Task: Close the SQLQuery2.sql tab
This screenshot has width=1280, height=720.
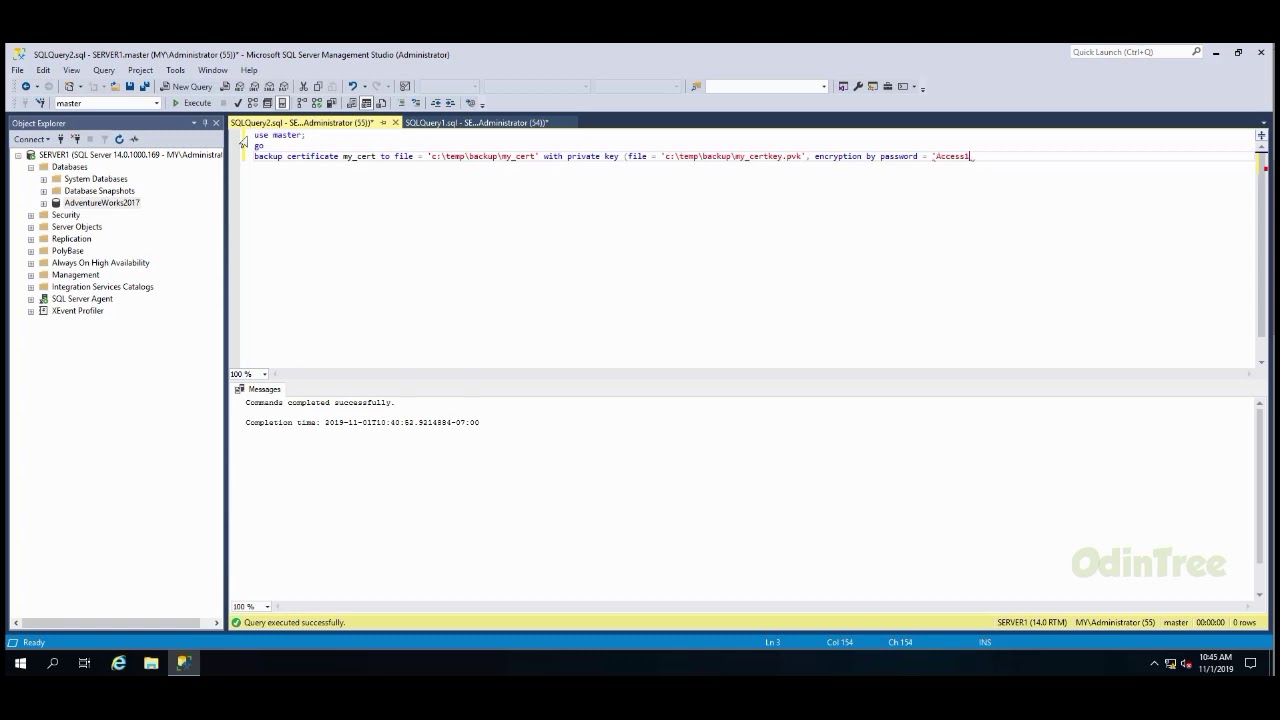Action: click(395, 123)
